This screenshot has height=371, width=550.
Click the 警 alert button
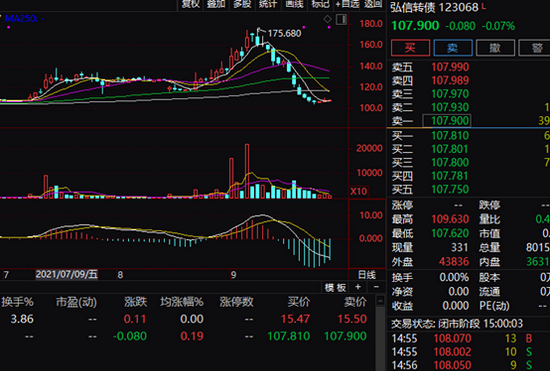[x=535, y=47]
